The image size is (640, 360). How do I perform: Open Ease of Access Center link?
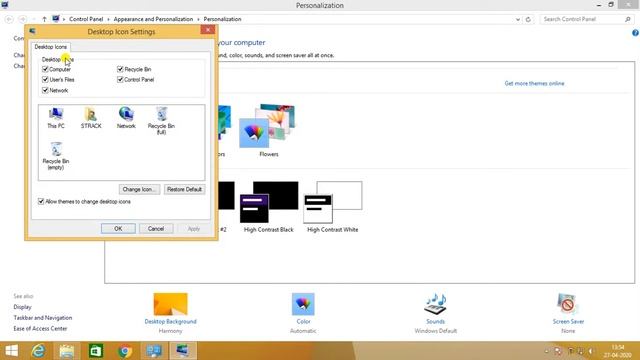(x=40, y=329)
